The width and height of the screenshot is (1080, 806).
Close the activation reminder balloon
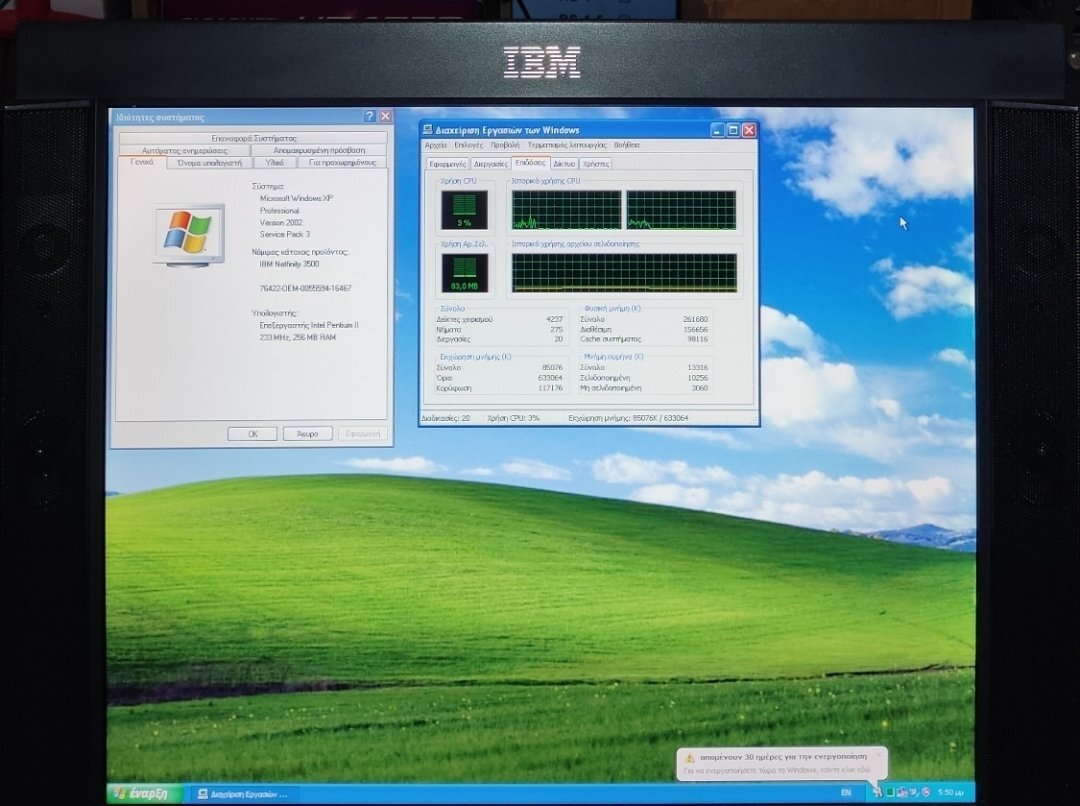879,755
